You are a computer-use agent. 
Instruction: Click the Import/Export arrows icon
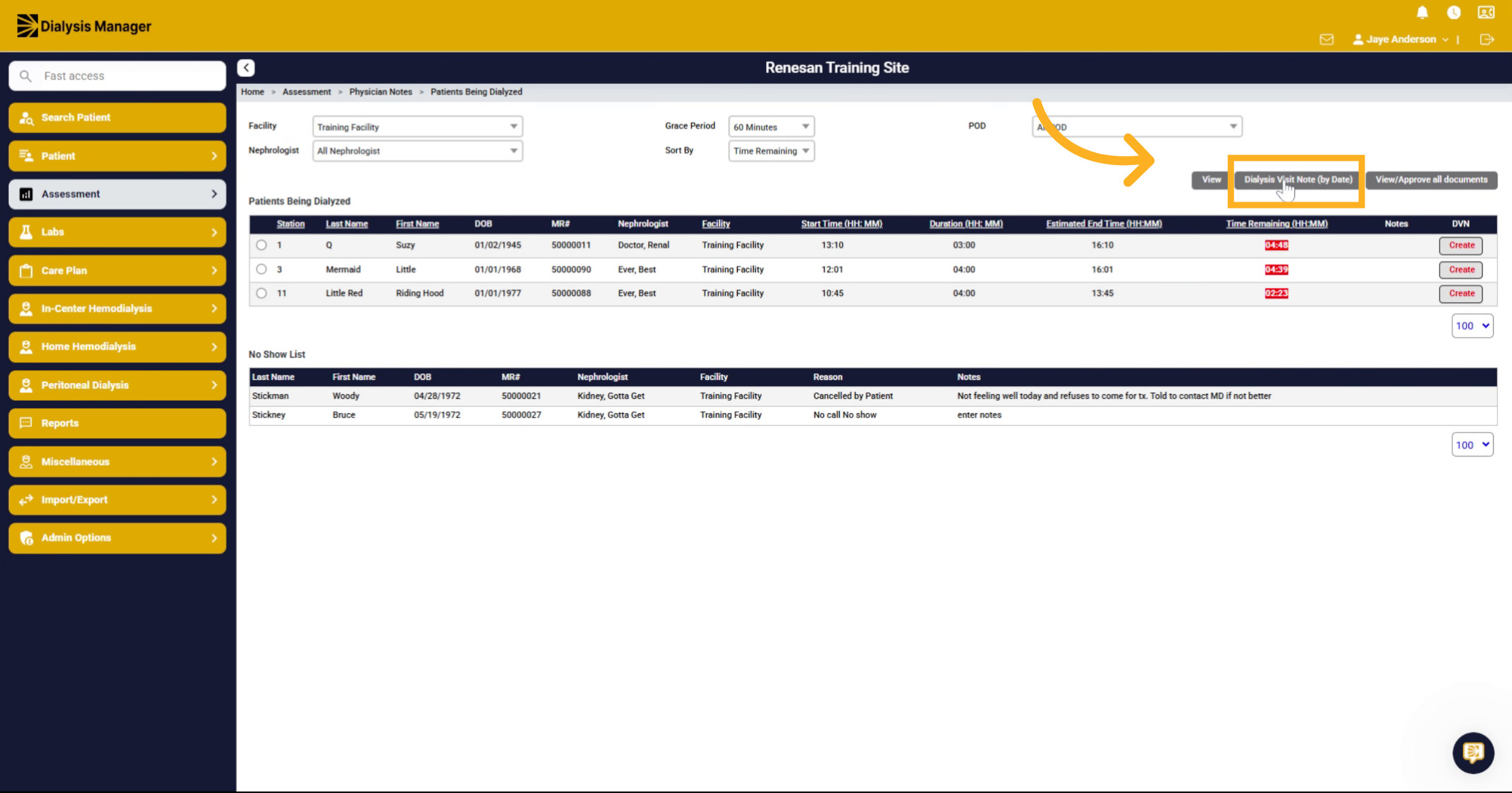(26, 499)
